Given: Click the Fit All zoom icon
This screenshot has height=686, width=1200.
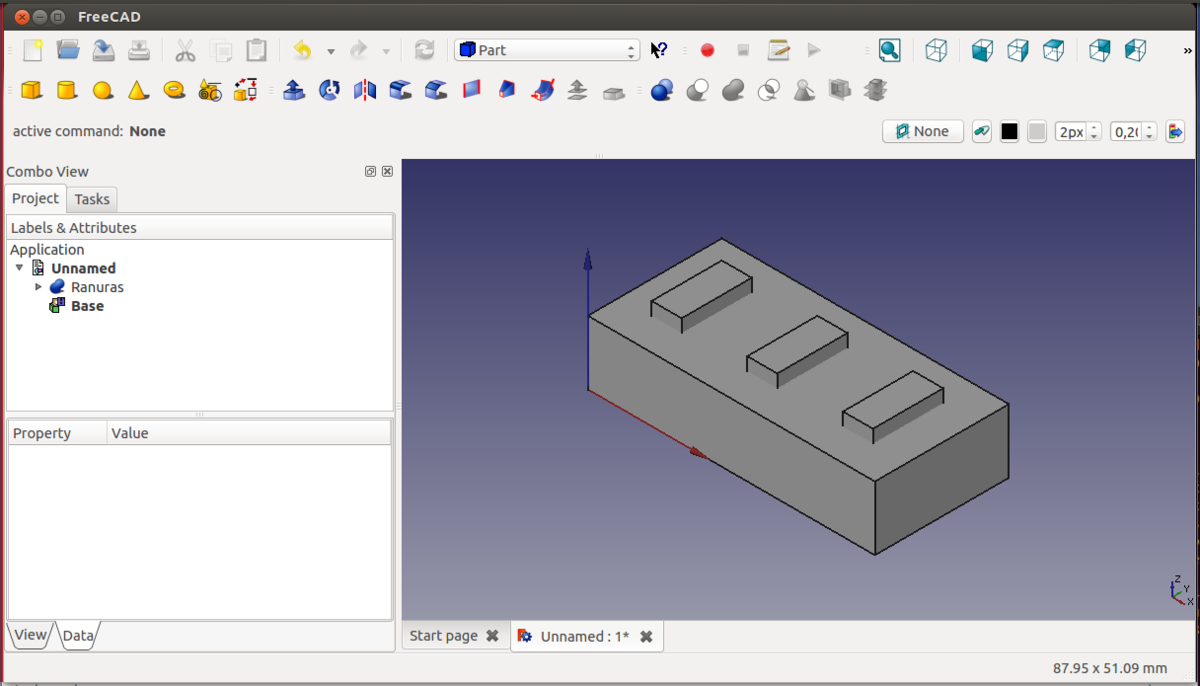Looking at the screenshot, I should pos(889,50).
